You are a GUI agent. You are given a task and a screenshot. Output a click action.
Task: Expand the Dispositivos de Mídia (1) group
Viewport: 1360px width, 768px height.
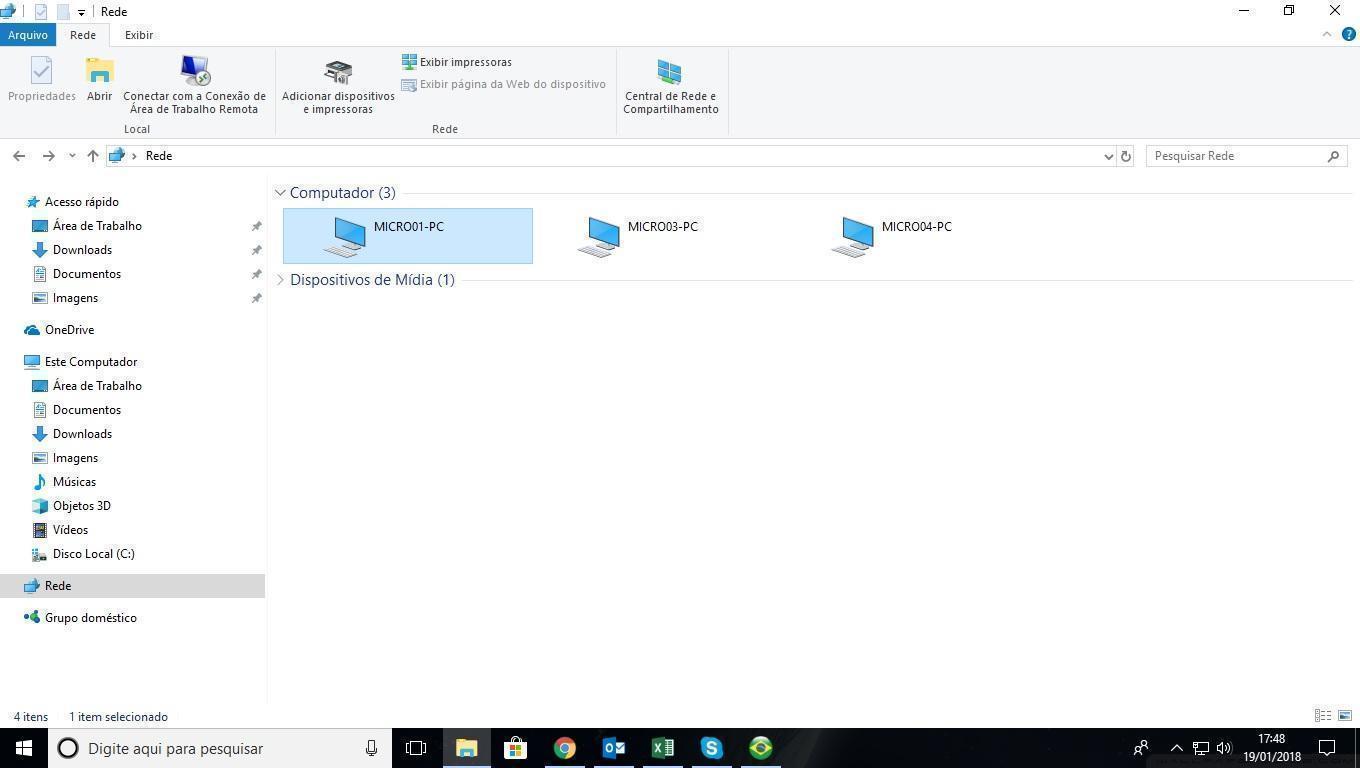pos(280,280)
